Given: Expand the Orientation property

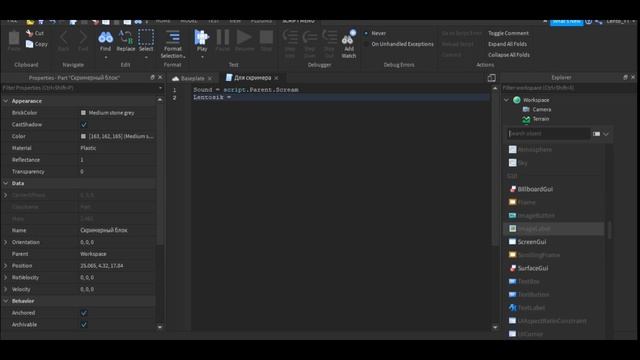Looking at the screenshot, I should tap(6, 242).
